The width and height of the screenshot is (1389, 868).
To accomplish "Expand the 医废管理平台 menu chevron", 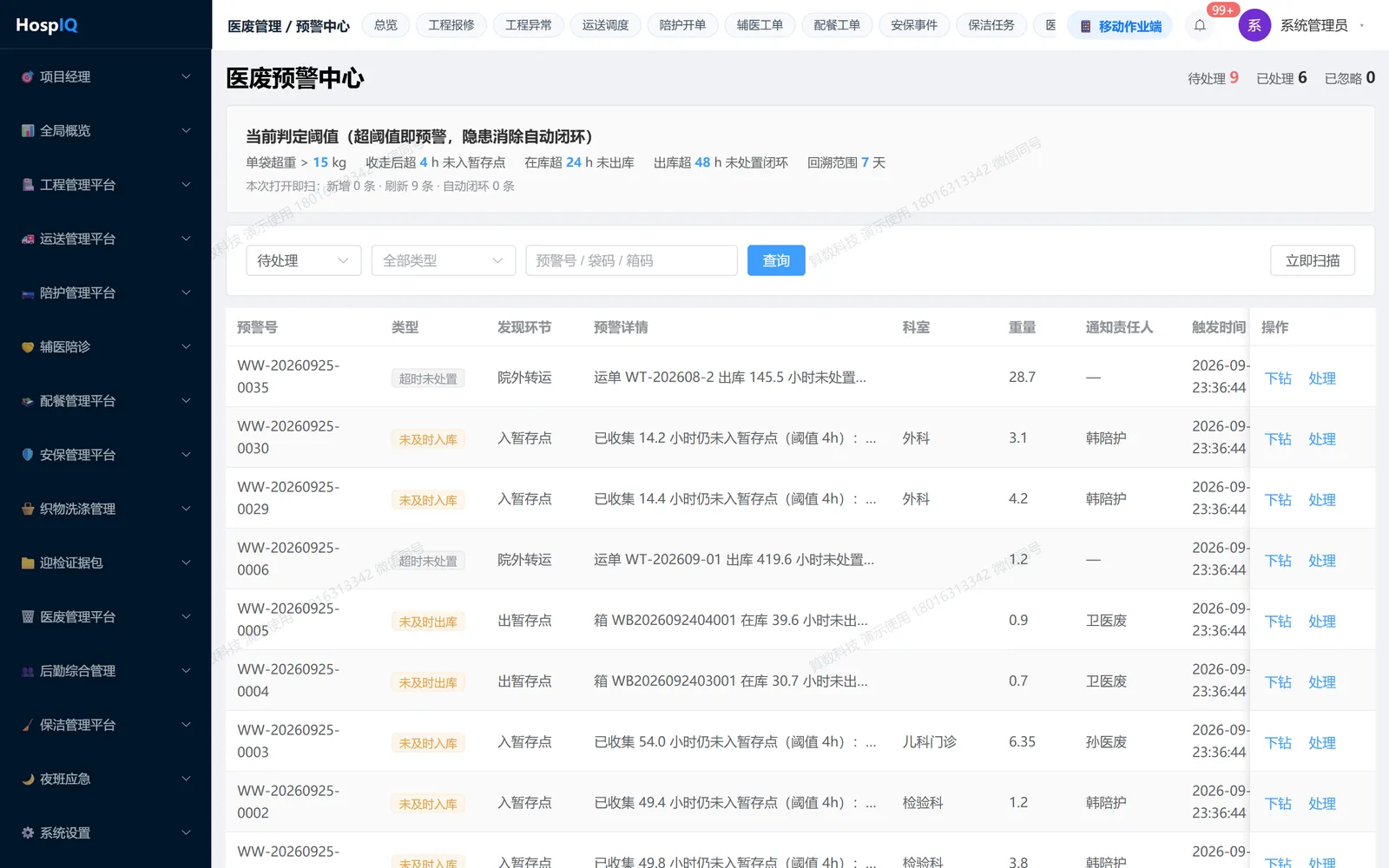I will (186, 616).
